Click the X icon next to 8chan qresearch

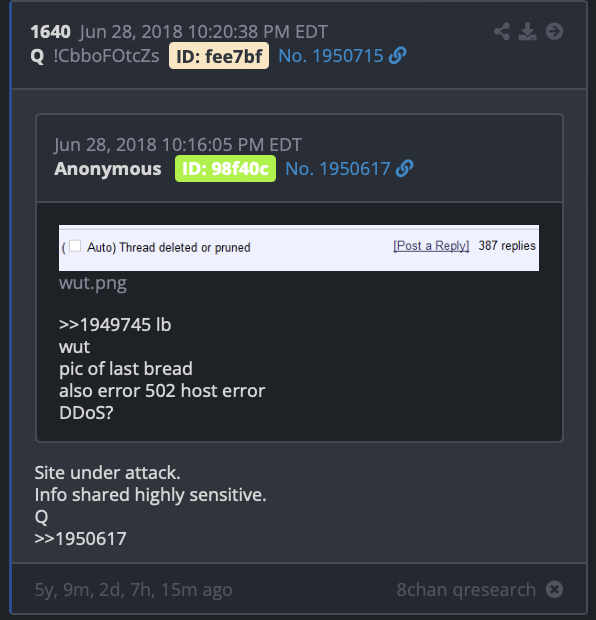[554, 590]
